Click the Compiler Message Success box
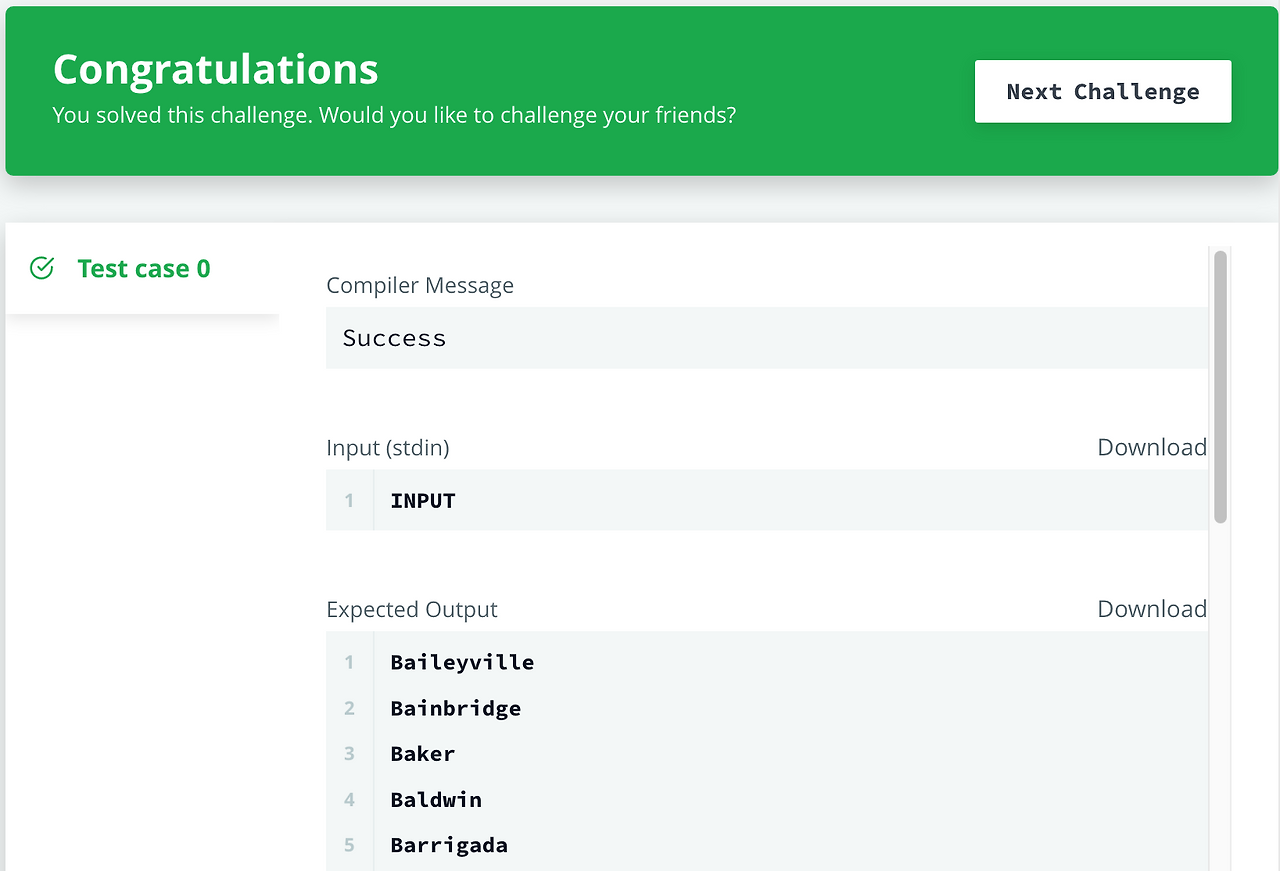 click(766, 337)
